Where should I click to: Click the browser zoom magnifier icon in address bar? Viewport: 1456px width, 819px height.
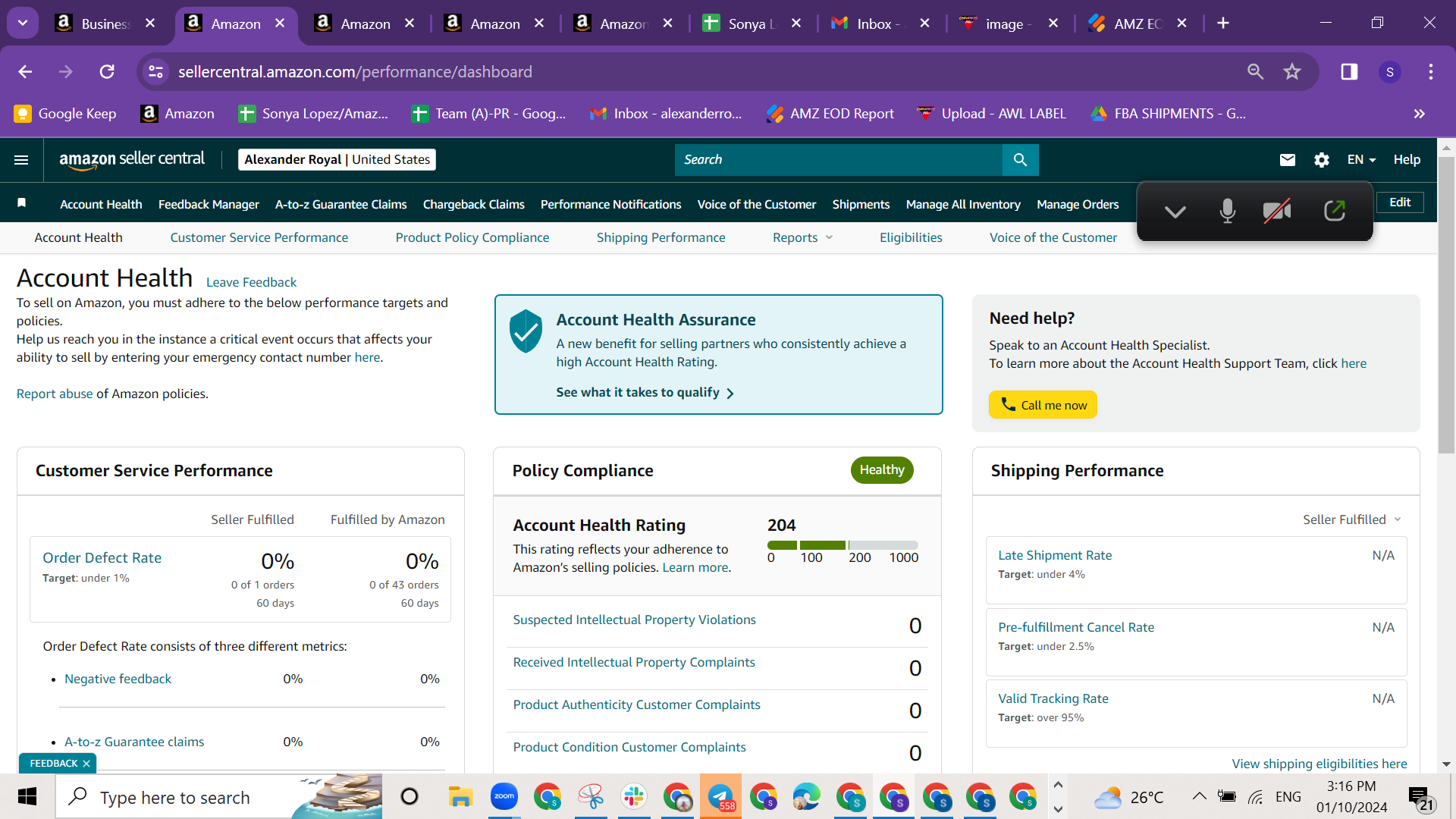coord(1256,72)
